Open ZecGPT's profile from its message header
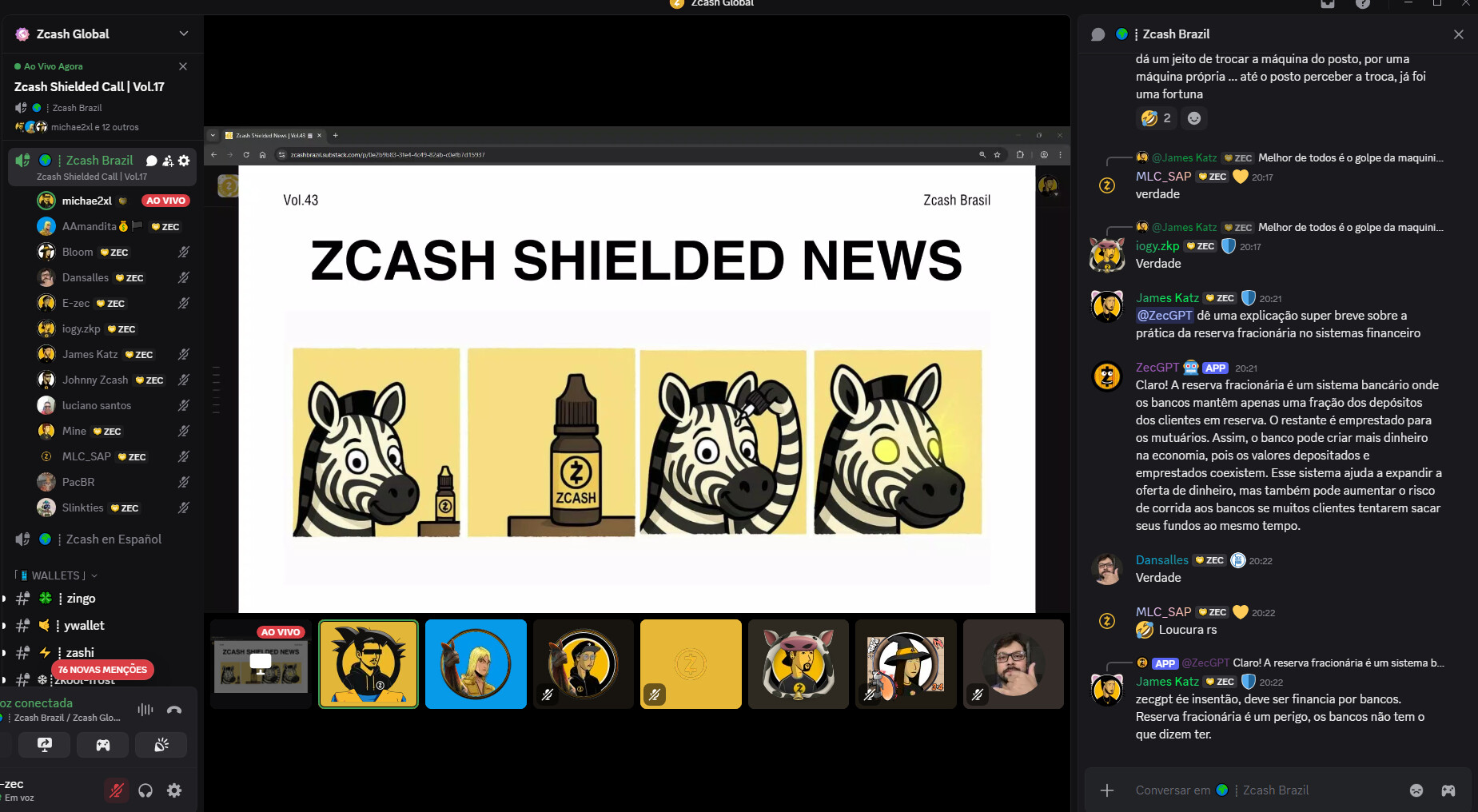This screenshot has height=812, width=1478. tap(1157, 368)
